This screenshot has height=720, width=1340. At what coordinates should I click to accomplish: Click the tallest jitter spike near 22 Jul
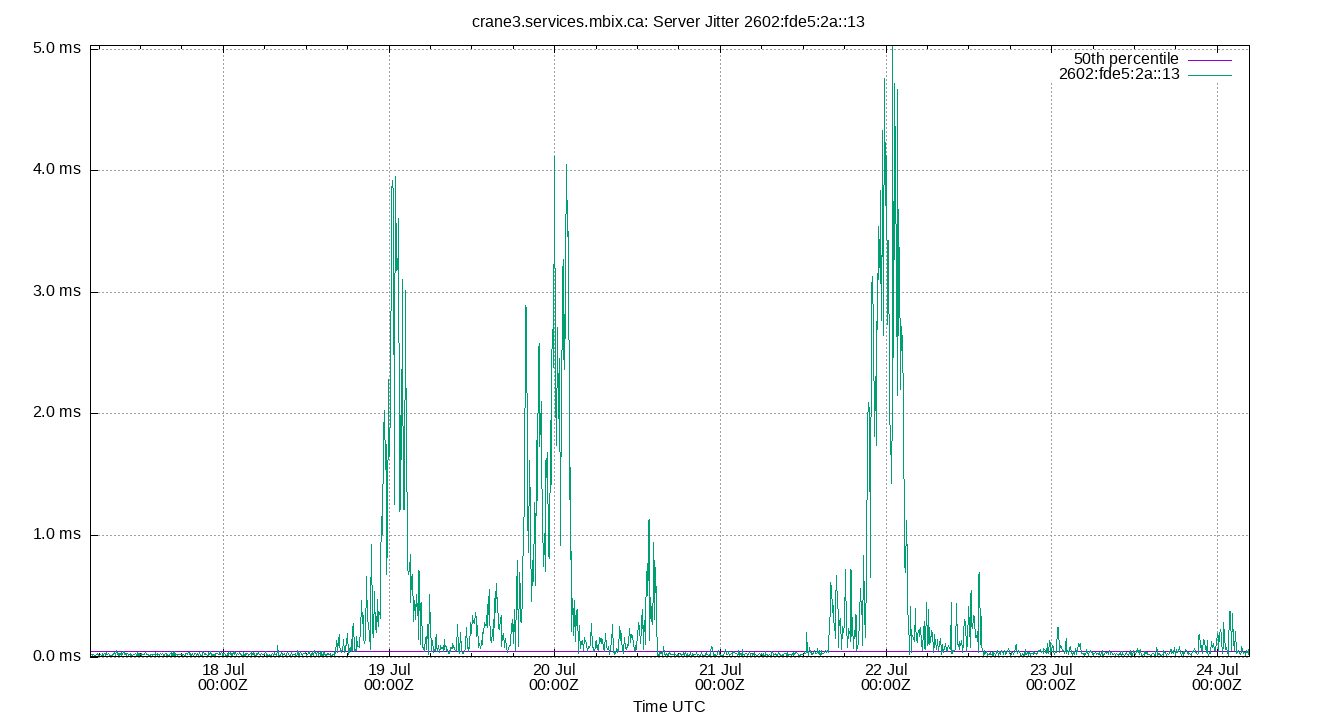pyautogui.click(x=891, y=49)
